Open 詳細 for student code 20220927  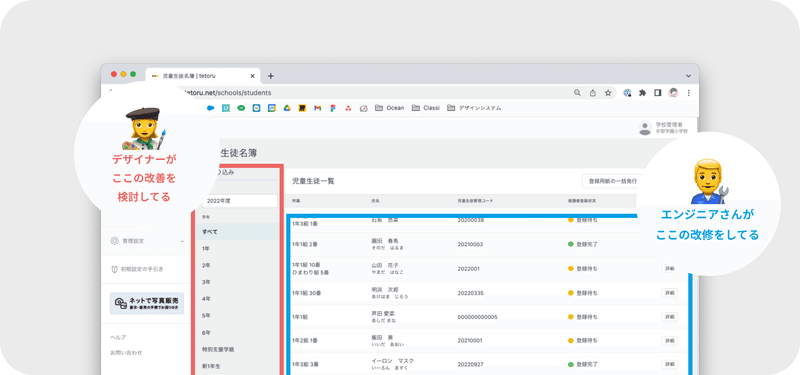pyautogui.click(x=669, y=364)
